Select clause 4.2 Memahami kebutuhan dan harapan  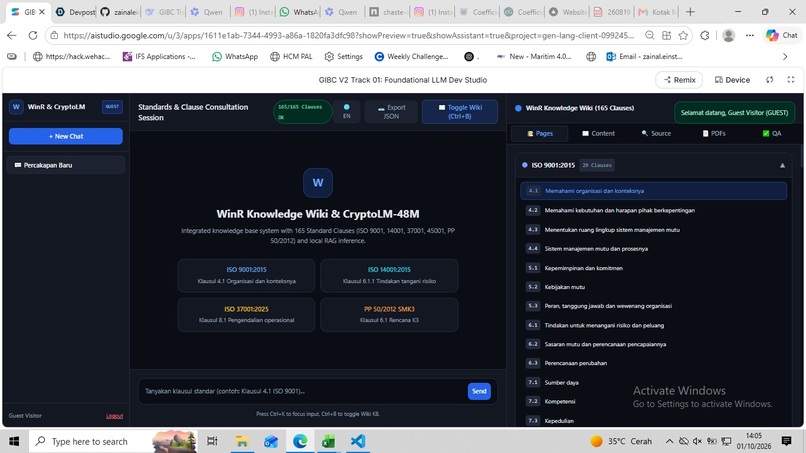coord(653,210)
